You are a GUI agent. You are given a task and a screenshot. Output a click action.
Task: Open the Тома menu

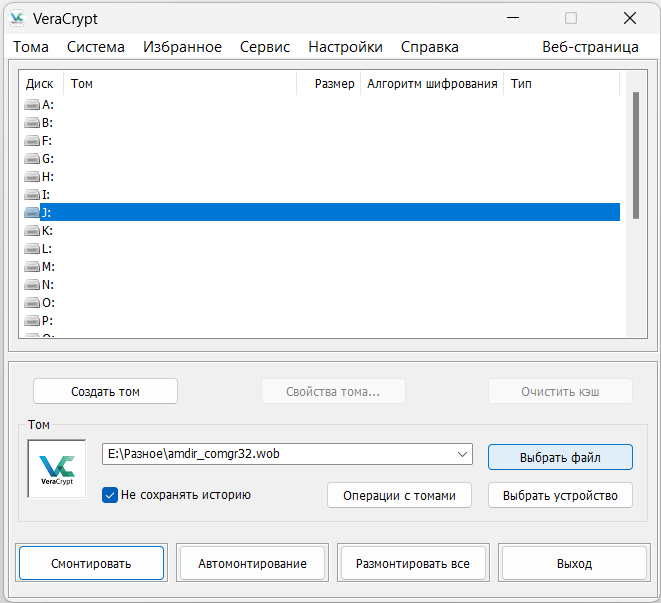[31, 47]
